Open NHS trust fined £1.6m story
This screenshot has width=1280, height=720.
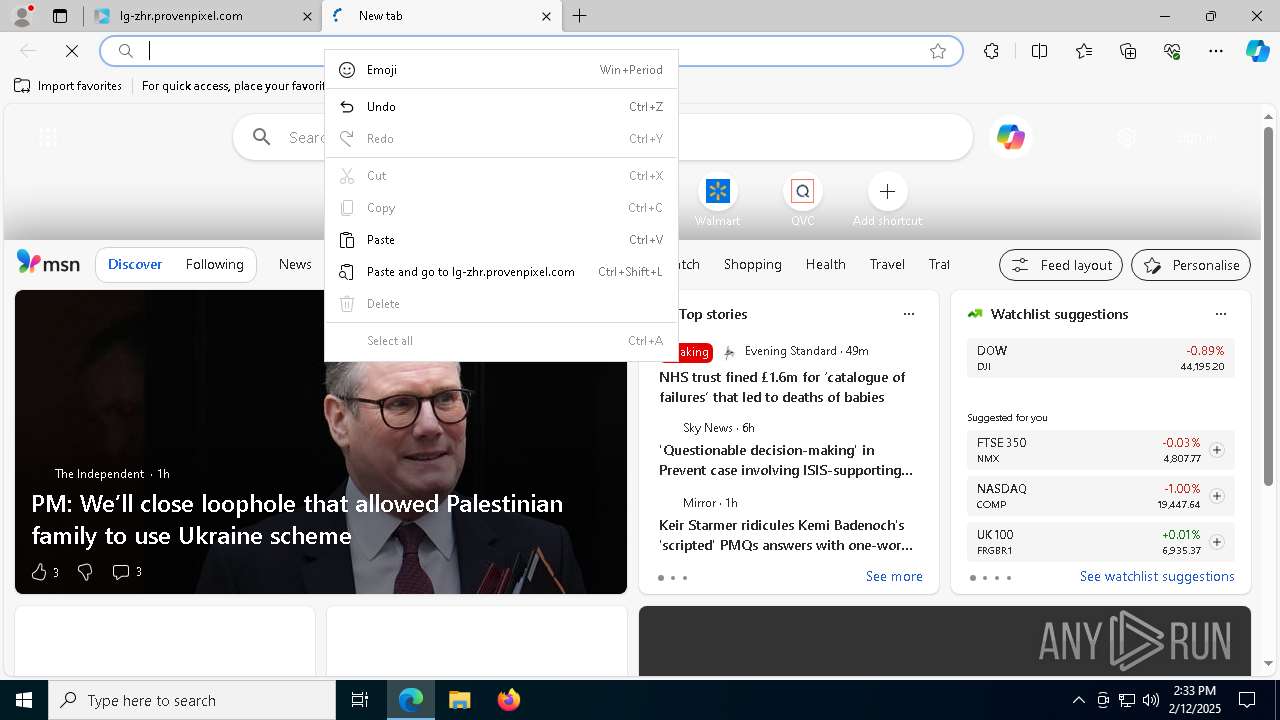(782, 387)
